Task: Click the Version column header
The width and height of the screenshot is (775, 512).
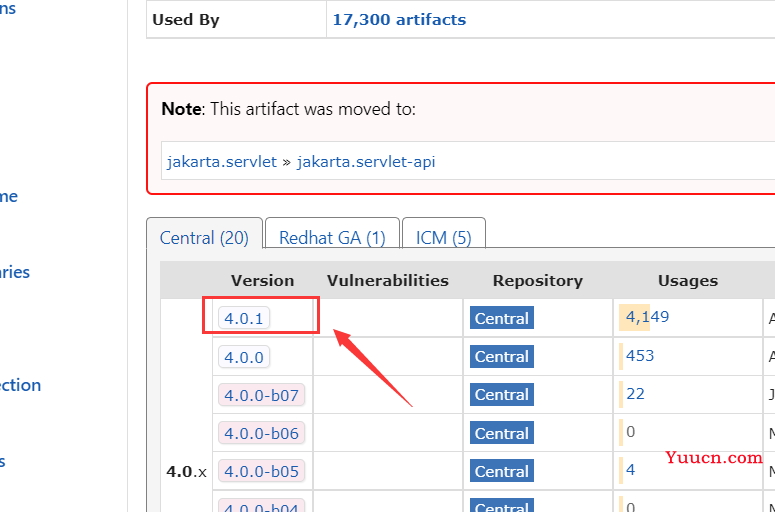Action: (x=262, y=281)
